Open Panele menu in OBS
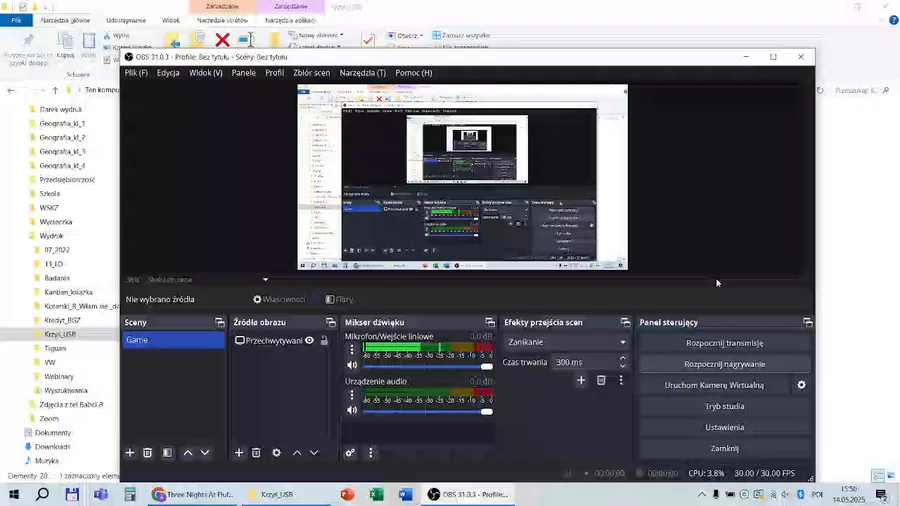This screenshot has width=900, height=506. click(243, 73)
